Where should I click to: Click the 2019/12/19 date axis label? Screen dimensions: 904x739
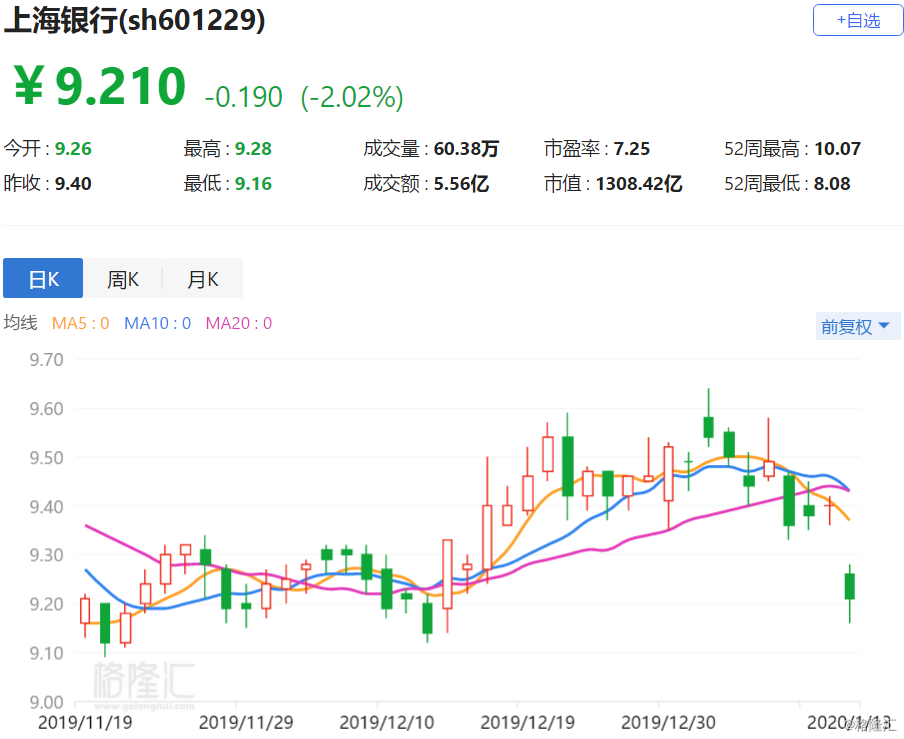528,722
